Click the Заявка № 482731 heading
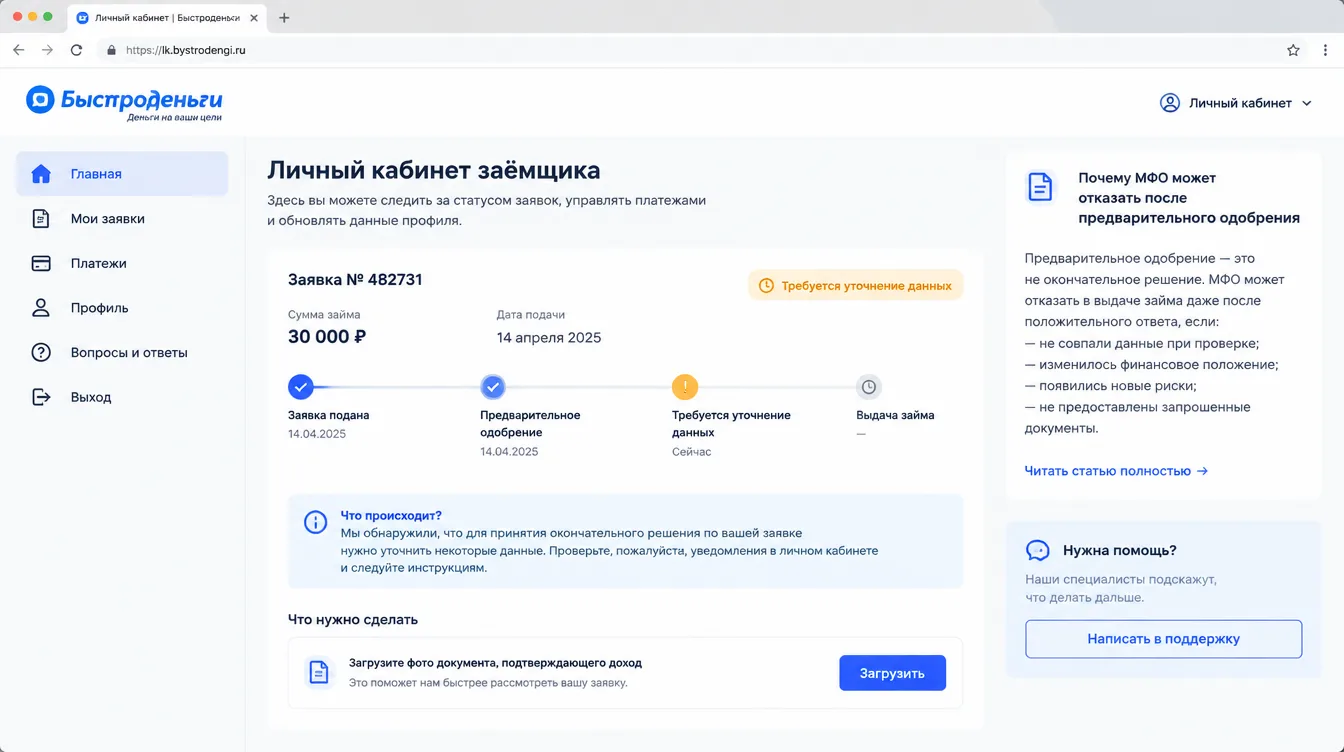Screen dimensions: 1344x752 (x=355, y=280)
